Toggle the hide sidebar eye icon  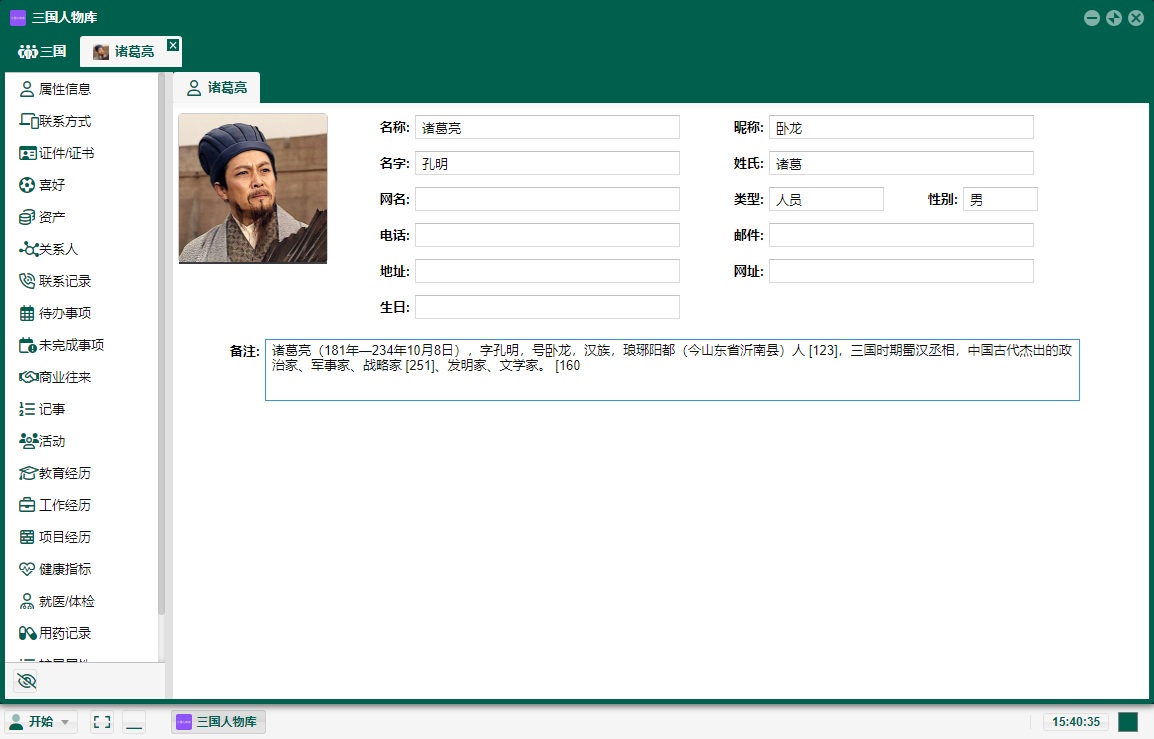tap(27, 680)
